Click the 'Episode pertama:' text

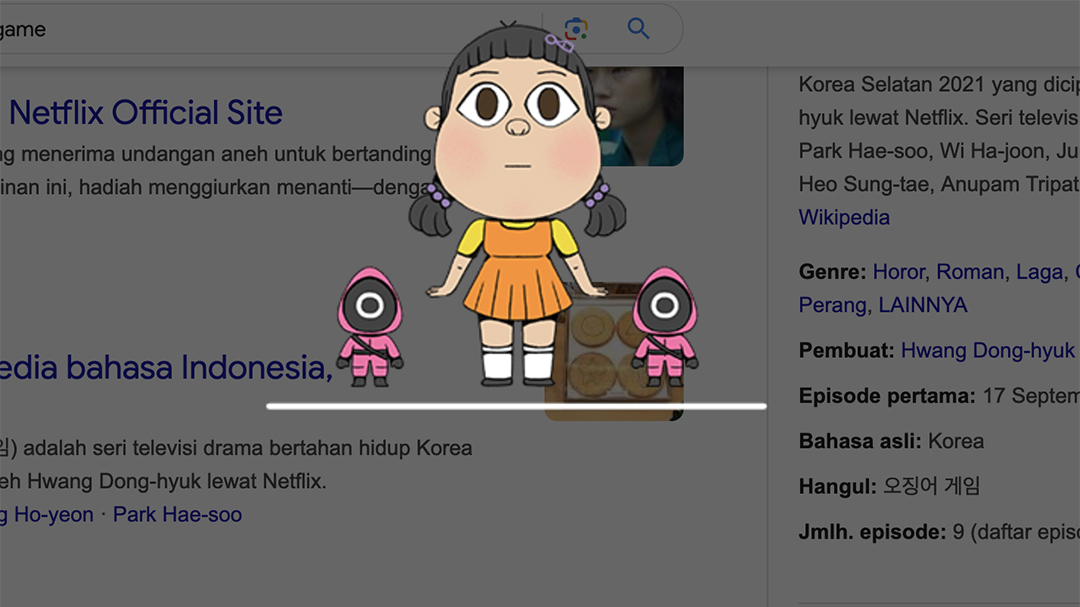pos(886,395)
